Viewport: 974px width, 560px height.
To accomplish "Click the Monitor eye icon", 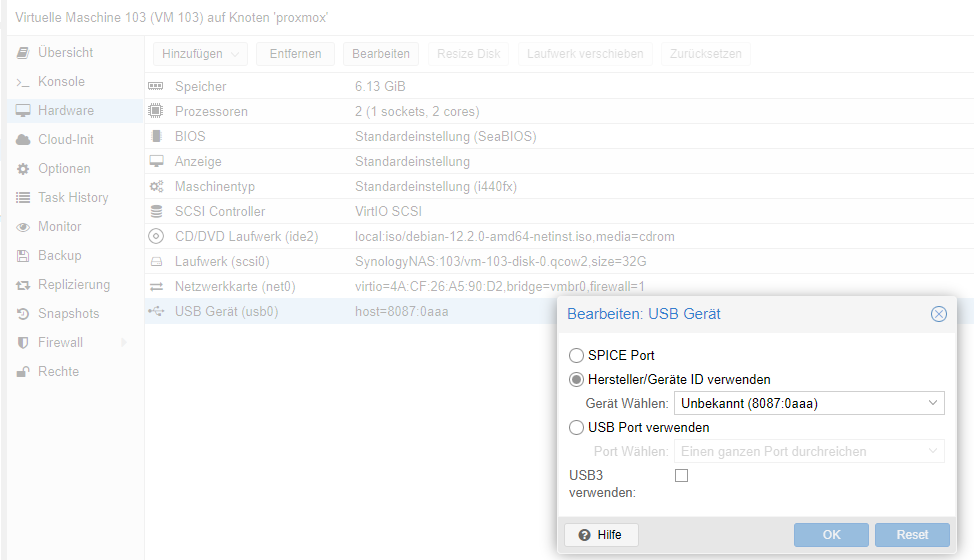I will (23, 227).
